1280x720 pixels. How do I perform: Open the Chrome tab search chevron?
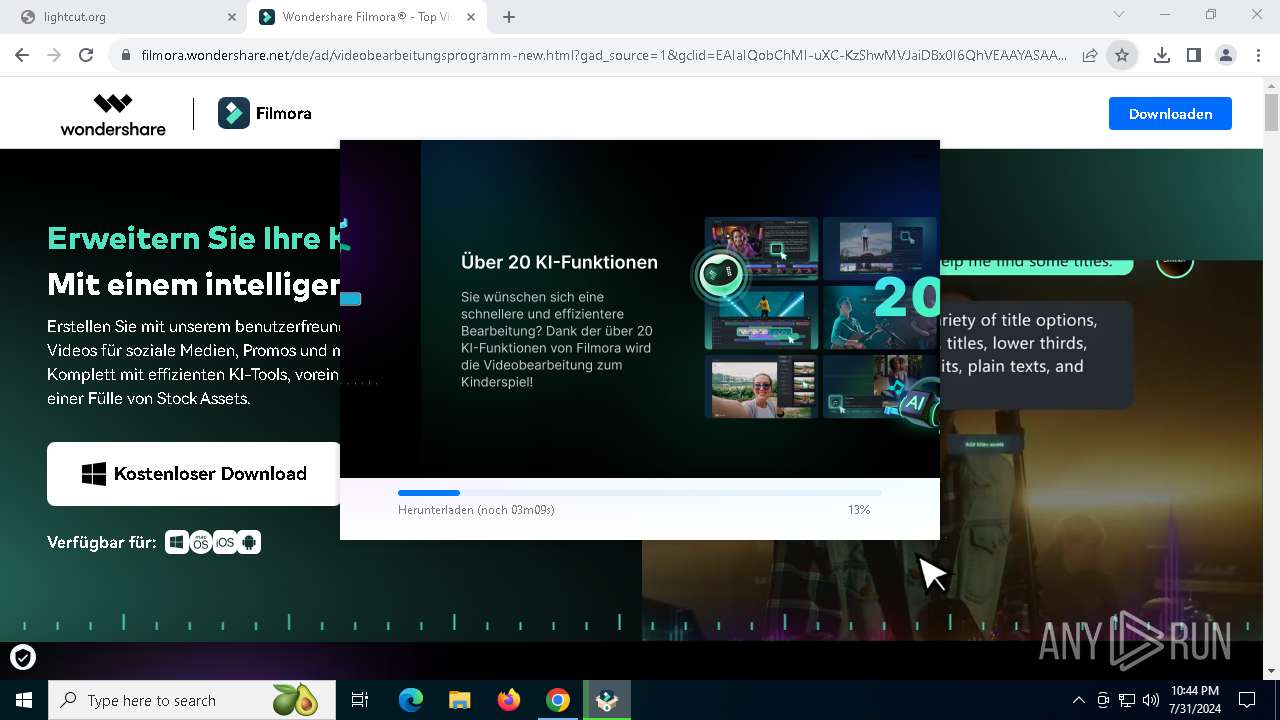coord(1119,14)
